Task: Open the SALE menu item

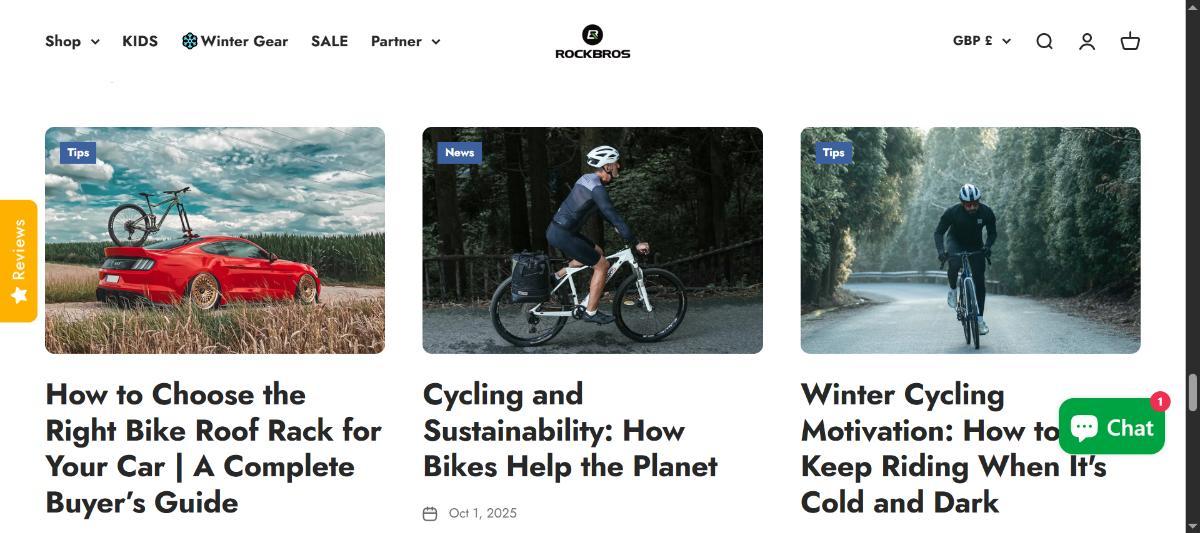Action: point(329,41)
